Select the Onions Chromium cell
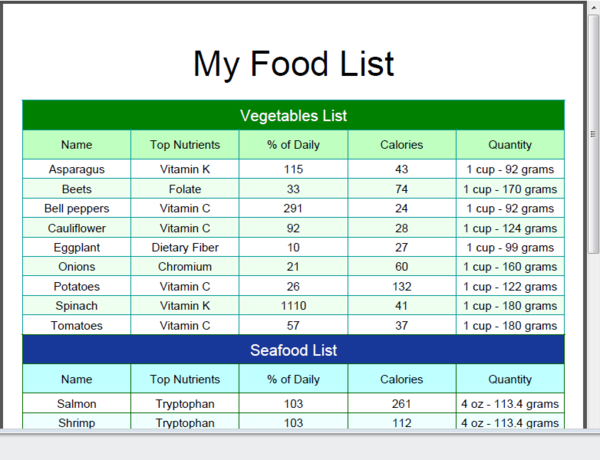This screenshot has width=600, height=460. tap(185, 267)
